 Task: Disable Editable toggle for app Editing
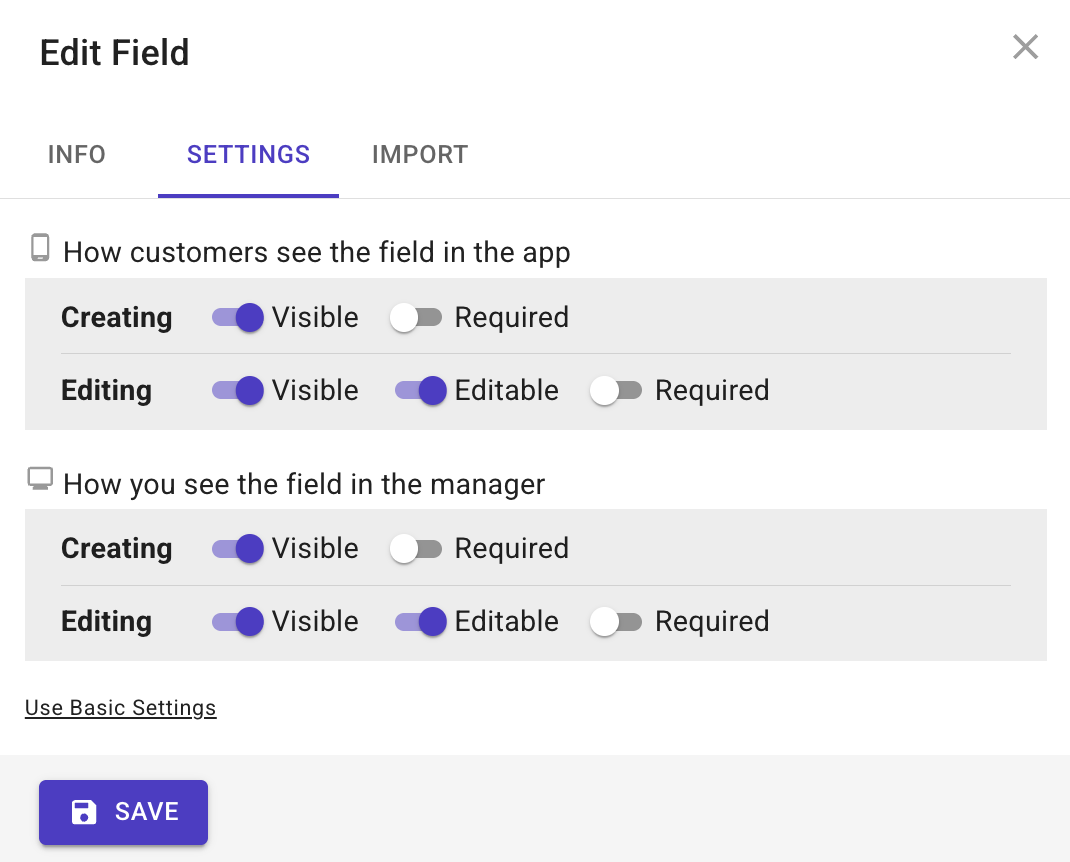421,391
